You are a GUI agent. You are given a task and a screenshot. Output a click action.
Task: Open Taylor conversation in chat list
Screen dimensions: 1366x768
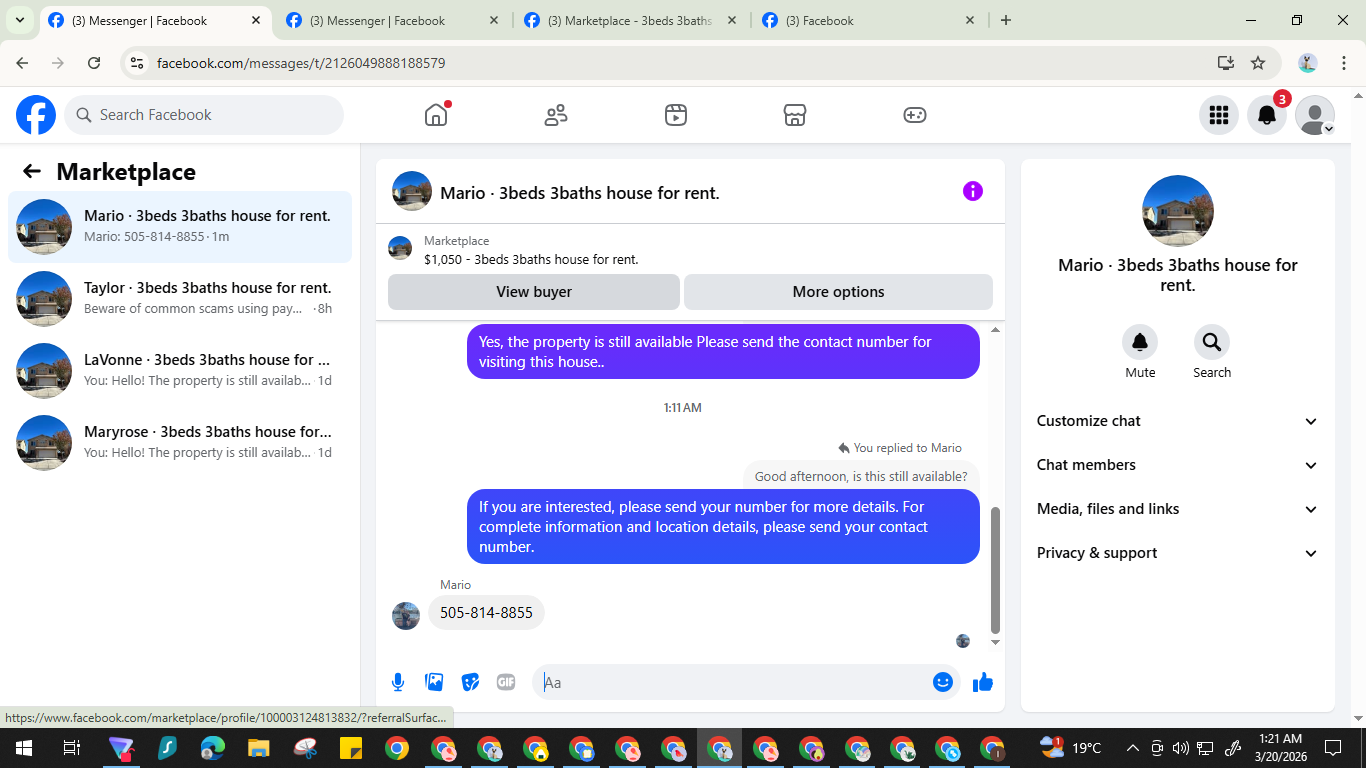[180, 299]
